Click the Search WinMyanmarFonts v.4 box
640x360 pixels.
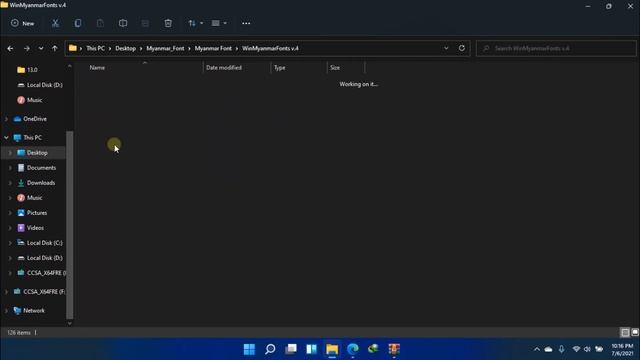click(556, 49)
